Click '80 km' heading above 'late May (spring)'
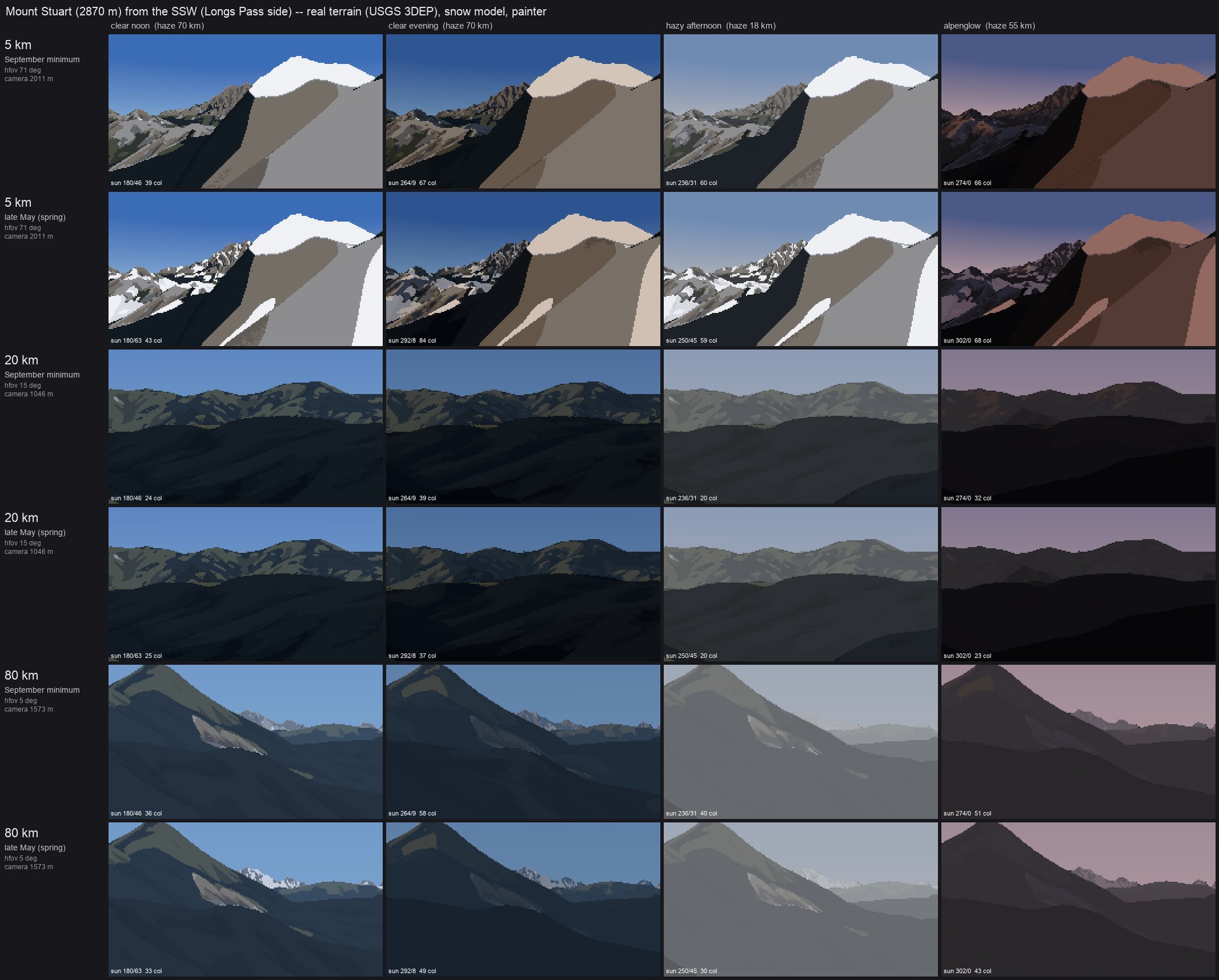1219x980 pixels. [x=21, y=833]
